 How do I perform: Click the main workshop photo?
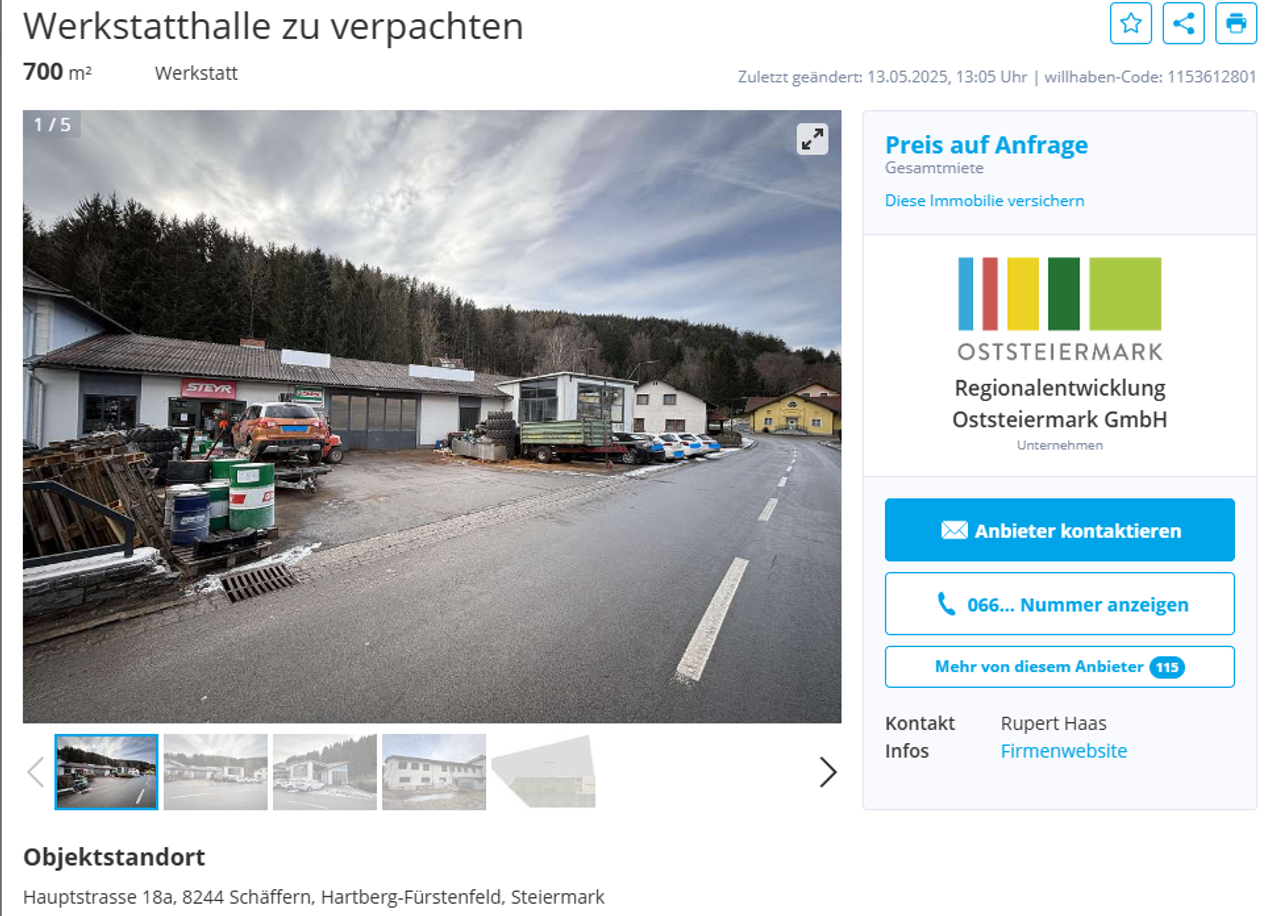(432, 416)
